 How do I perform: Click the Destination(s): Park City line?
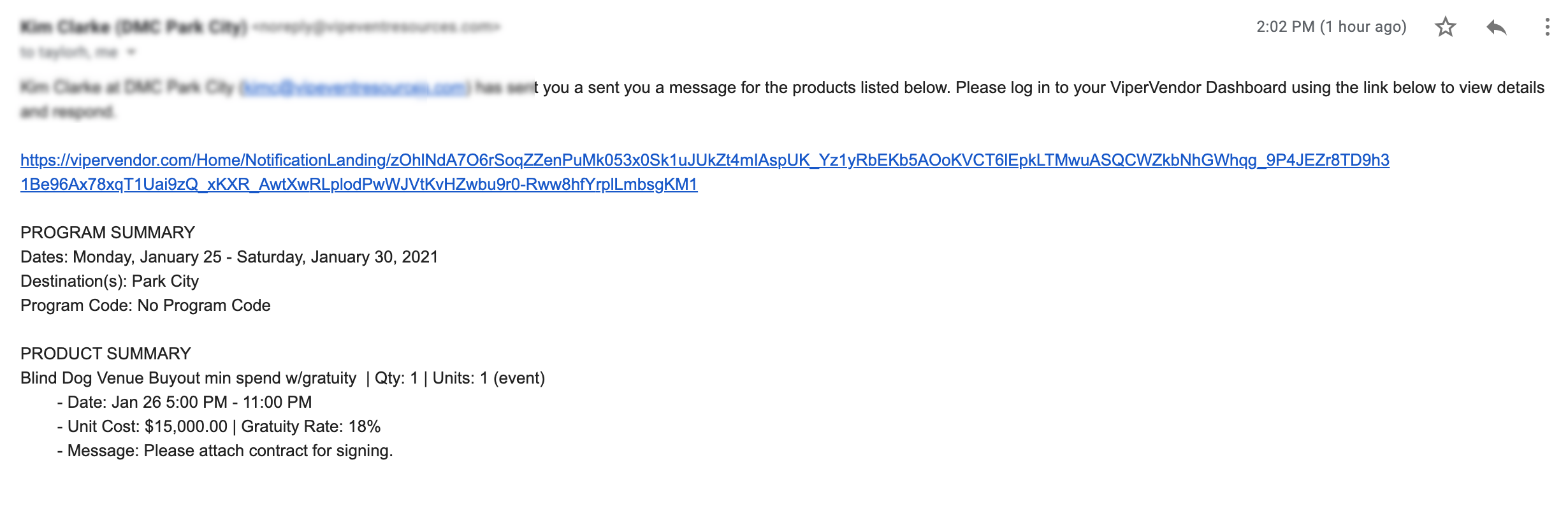pos(110,281)
